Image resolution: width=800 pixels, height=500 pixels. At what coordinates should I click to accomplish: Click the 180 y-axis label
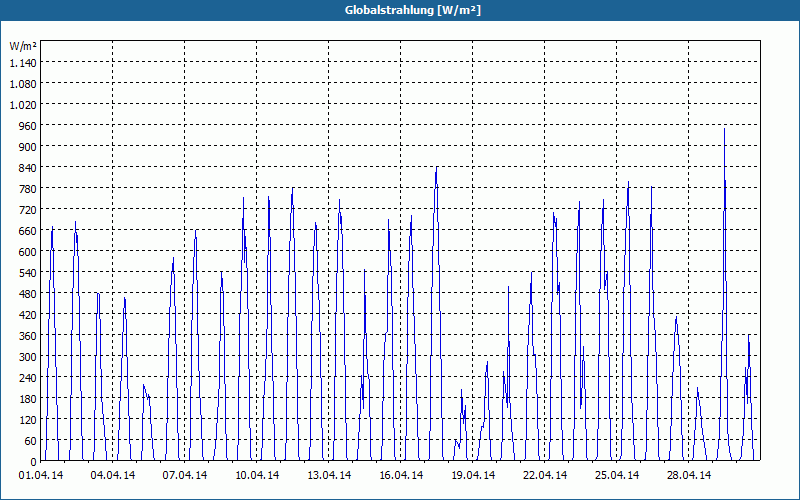click(28, 398)
